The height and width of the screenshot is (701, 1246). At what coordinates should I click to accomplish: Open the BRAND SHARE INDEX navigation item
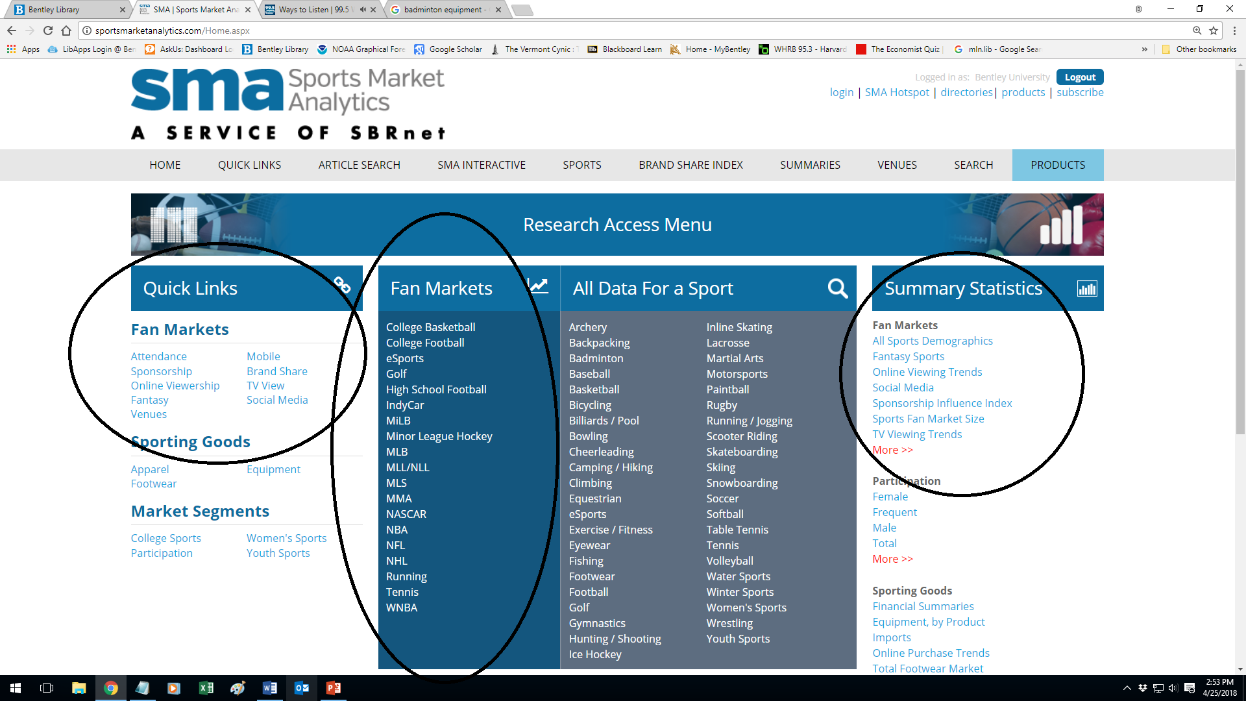pyautogui.click(x=691, y=165)
